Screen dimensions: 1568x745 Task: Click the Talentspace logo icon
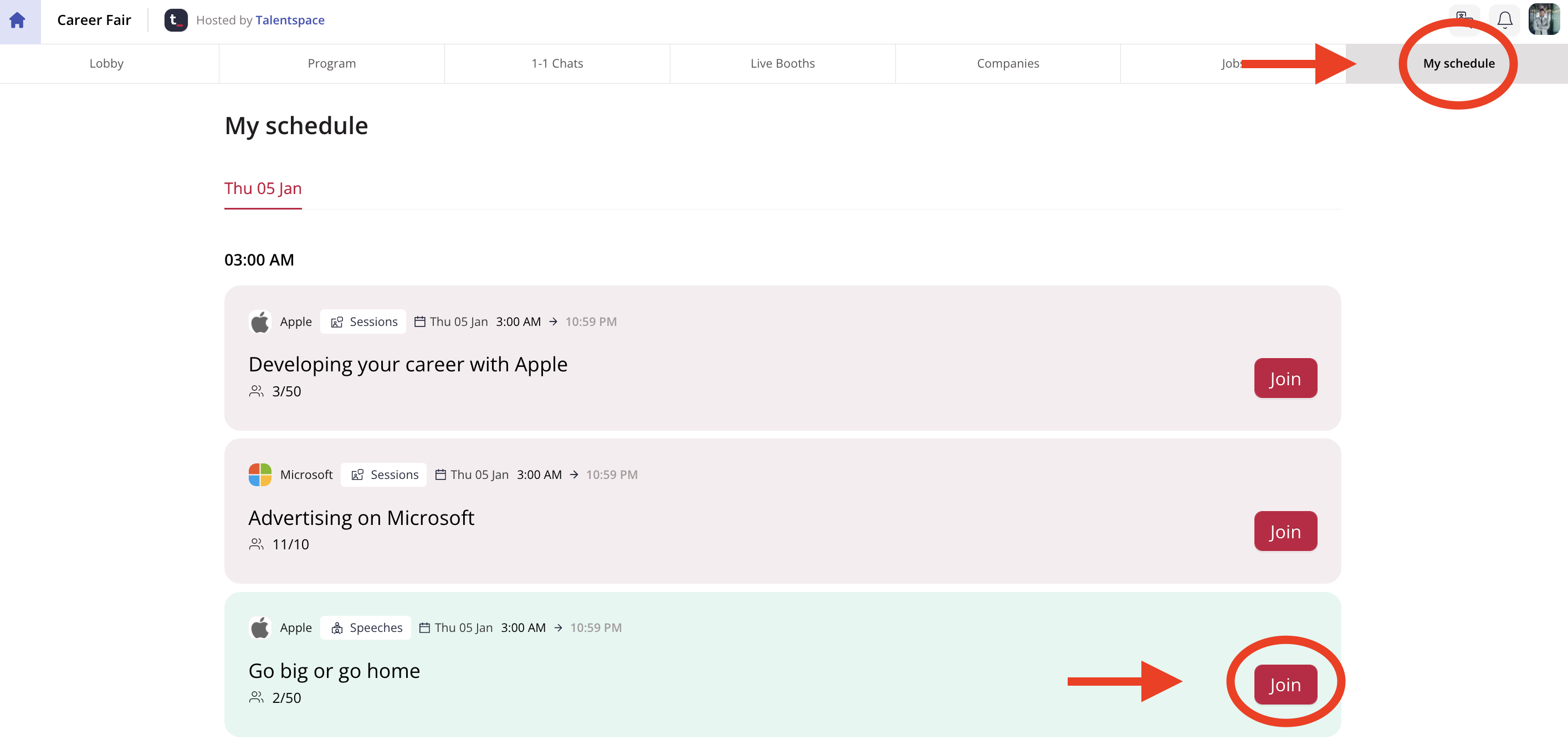[175, 20]
